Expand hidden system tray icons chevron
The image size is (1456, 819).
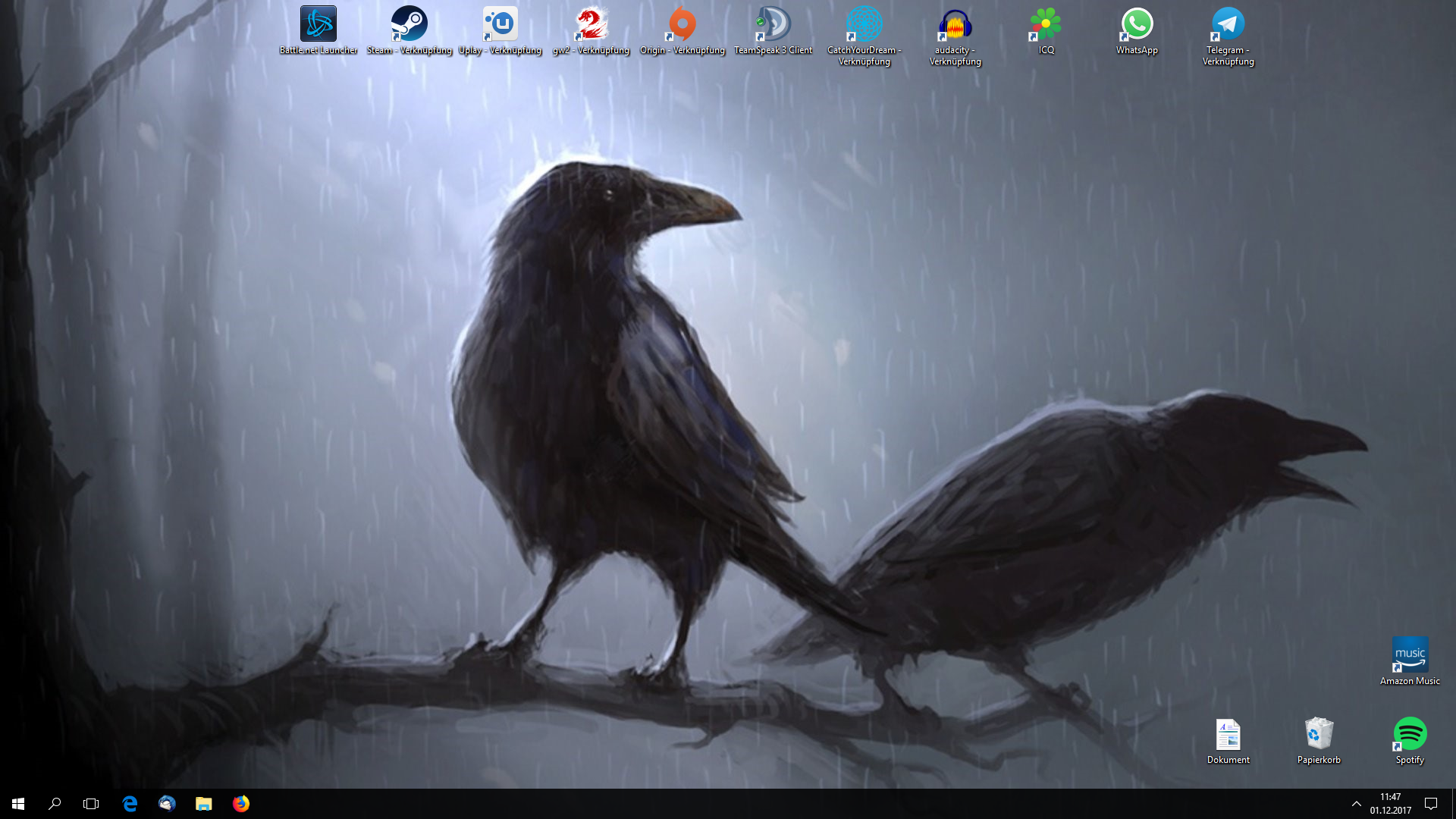[1356, 804]
